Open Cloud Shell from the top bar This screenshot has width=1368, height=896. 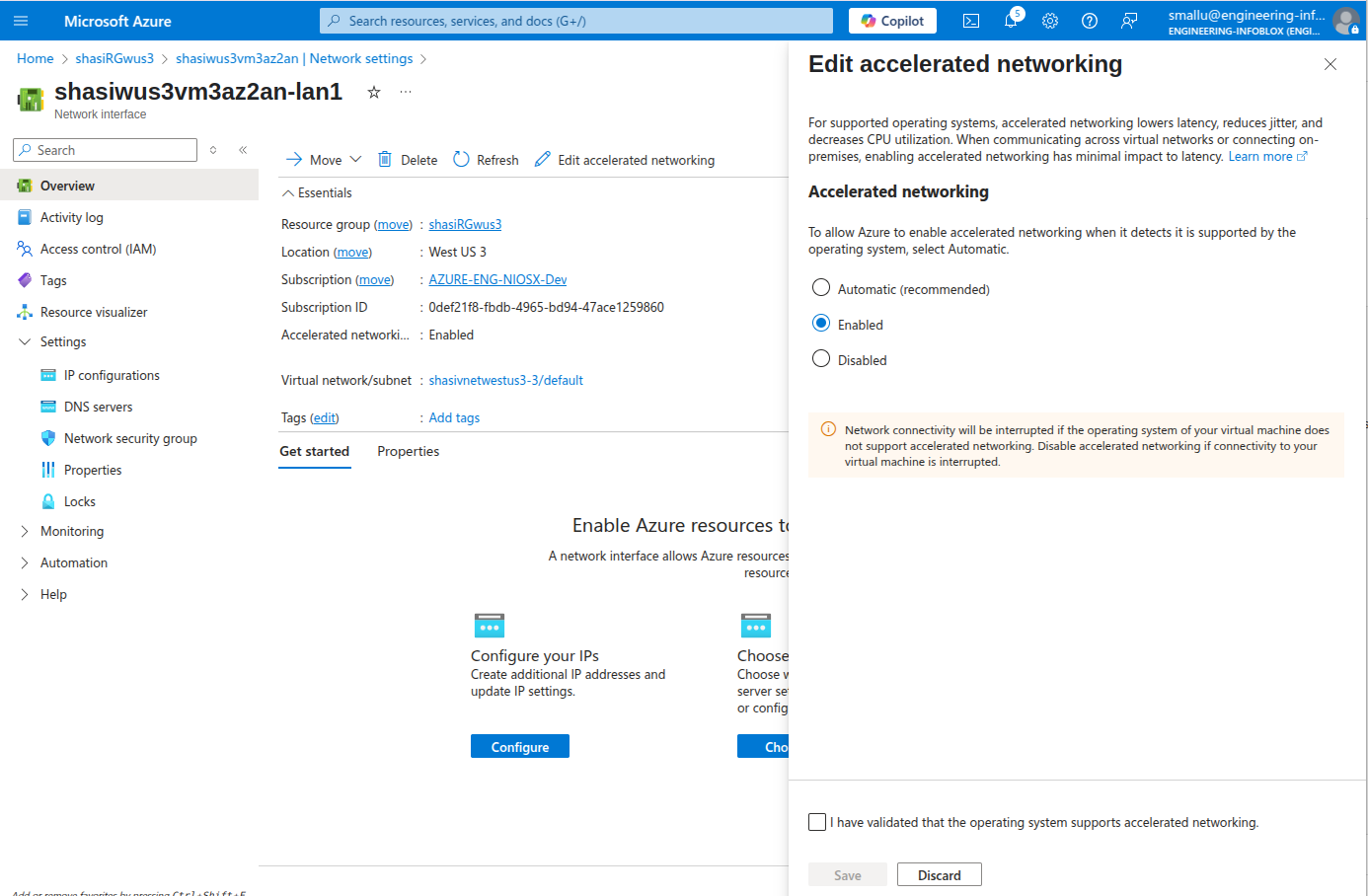[x=971, y=21]
